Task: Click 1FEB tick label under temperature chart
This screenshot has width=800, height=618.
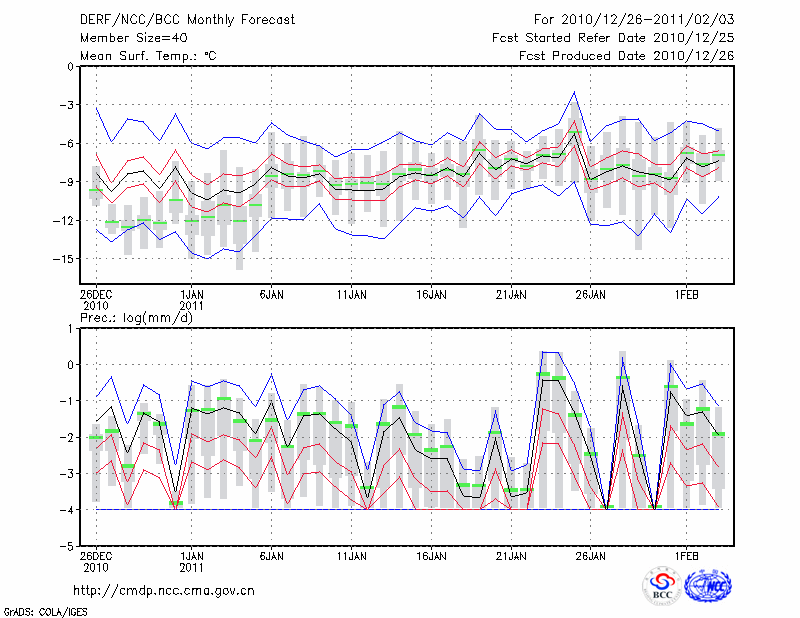Action: pyautogui.click(x=686, y=296)
